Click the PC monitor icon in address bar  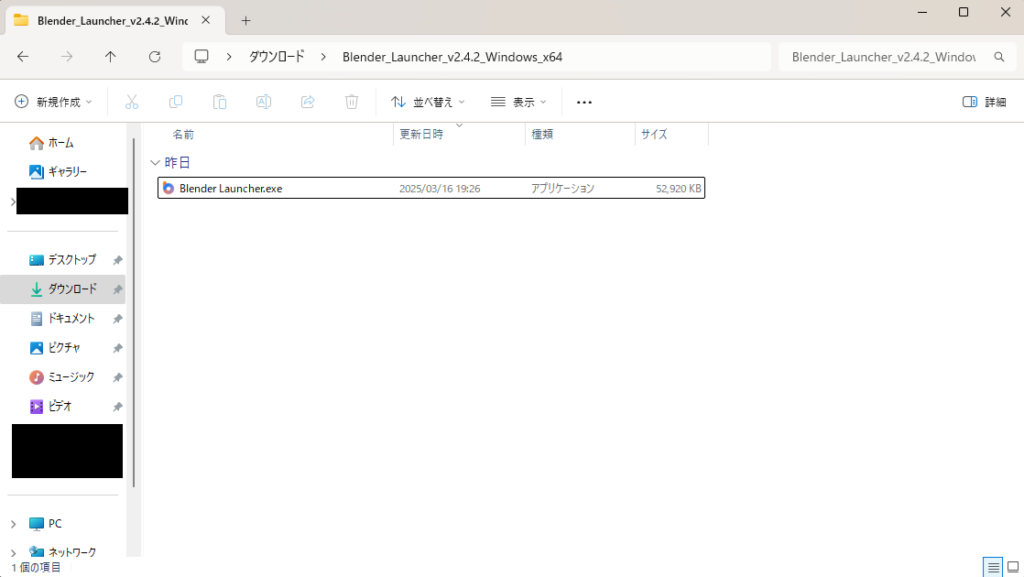[x=202, y=57]
